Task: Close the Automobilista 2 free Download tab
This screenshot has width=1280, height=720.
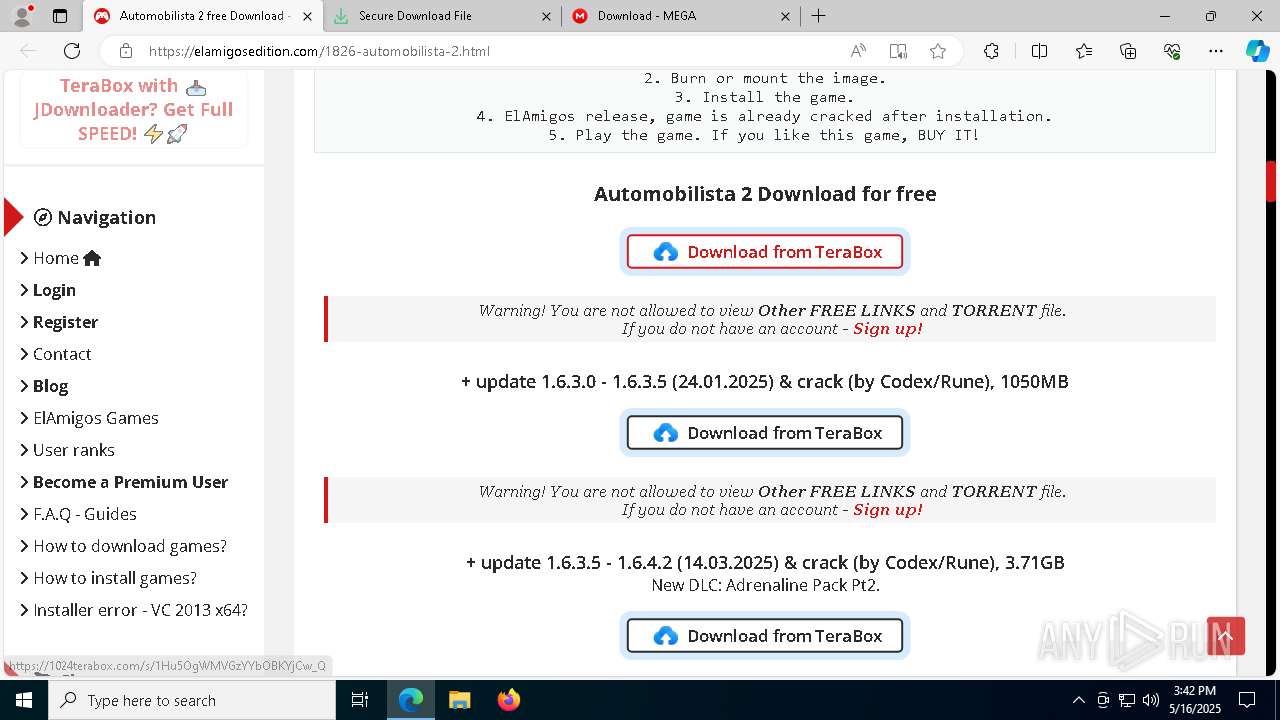Action: (x=308, y=16)
